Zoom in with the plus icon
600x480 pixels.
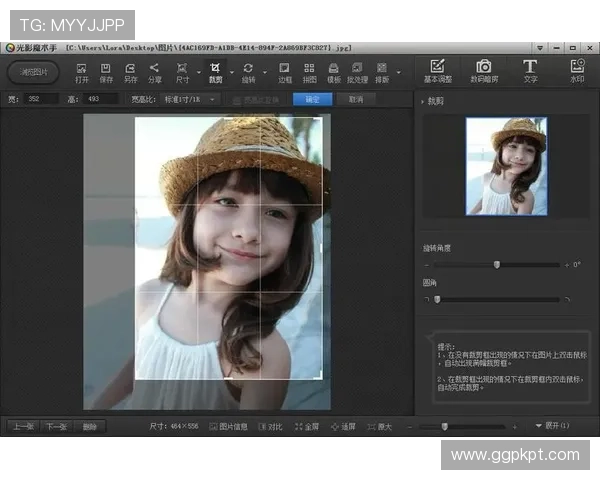pos(515,427)
